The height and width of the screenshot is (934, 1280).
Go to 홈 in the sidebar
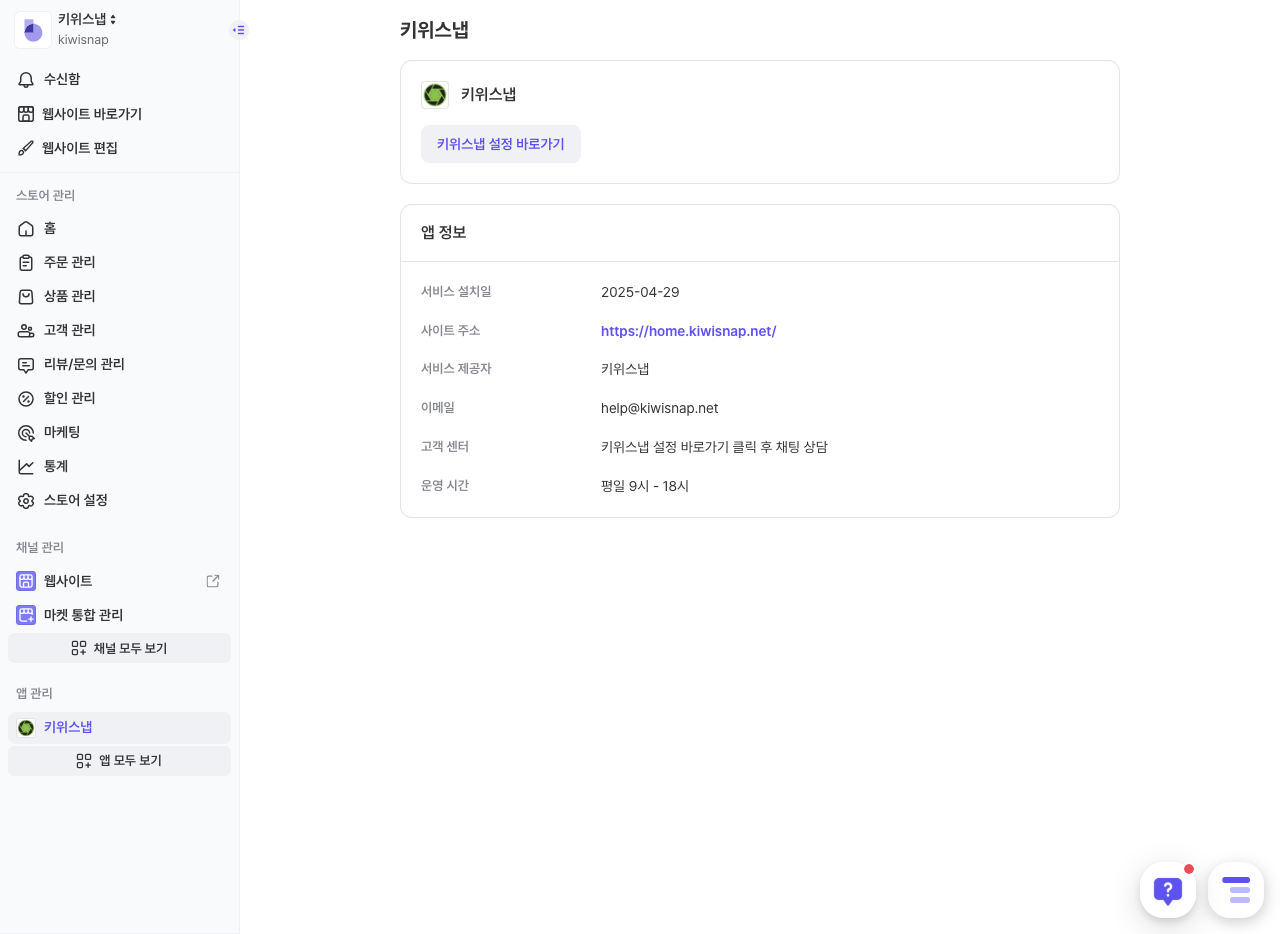tap(50, 229)
